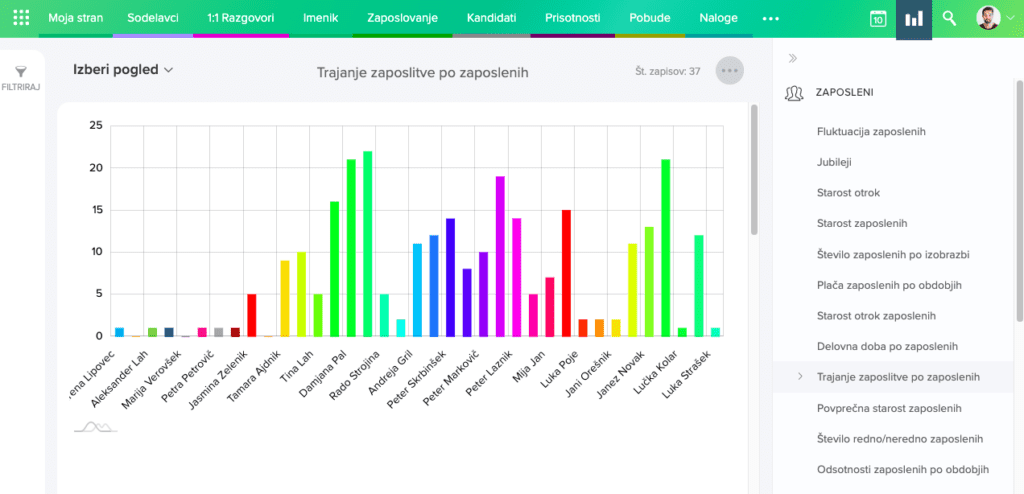
Task: Open the Prisotnosti tab
Action: click(572, 18)
